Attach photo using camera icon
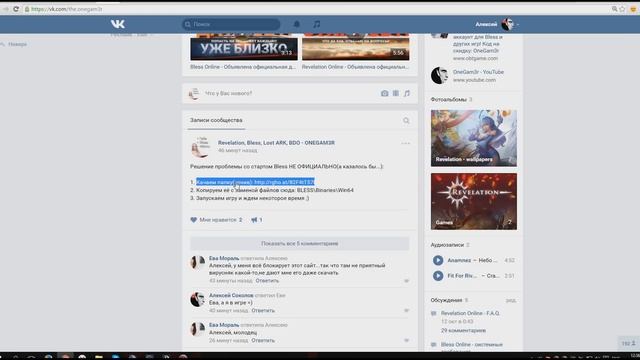 coord(384,93)
